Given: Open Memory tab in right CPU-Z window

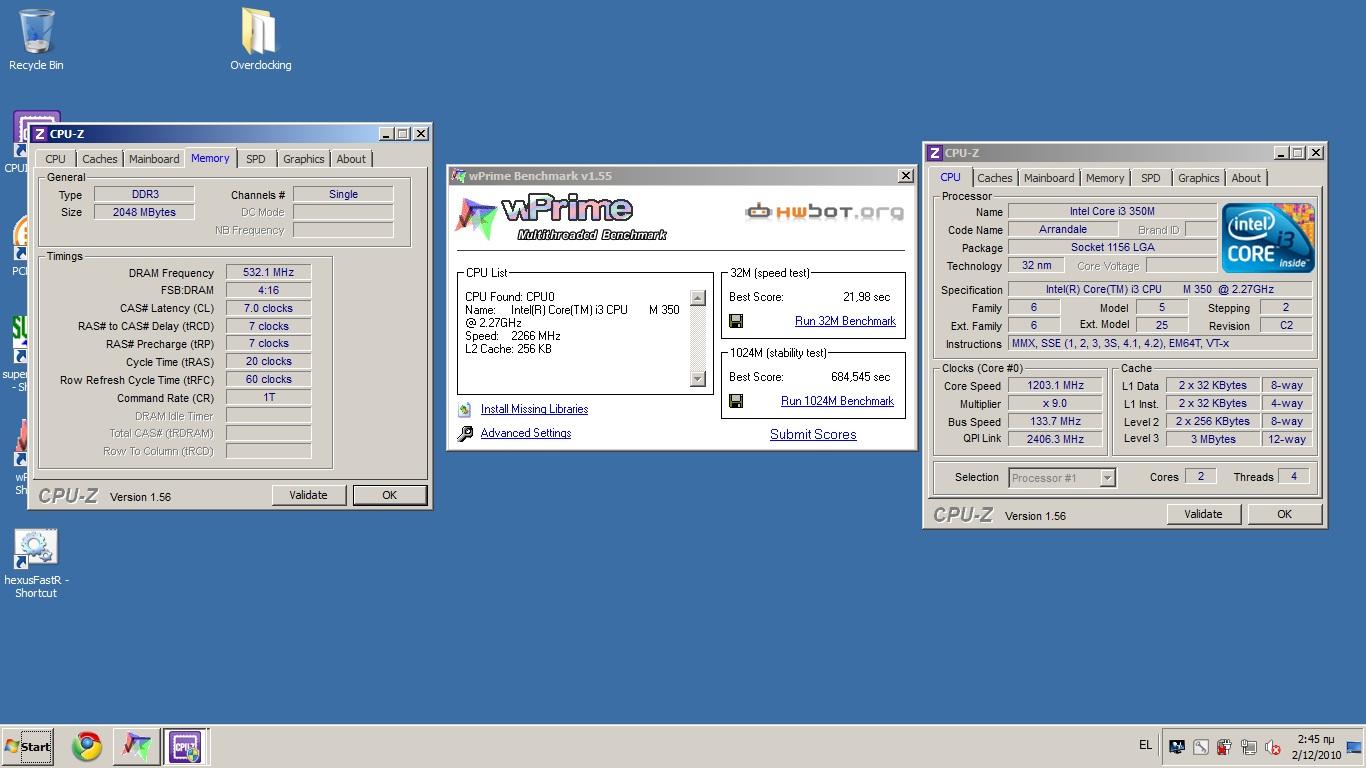Looking at the screenshot, I should pyautogui.click(x=1105, y=178).
